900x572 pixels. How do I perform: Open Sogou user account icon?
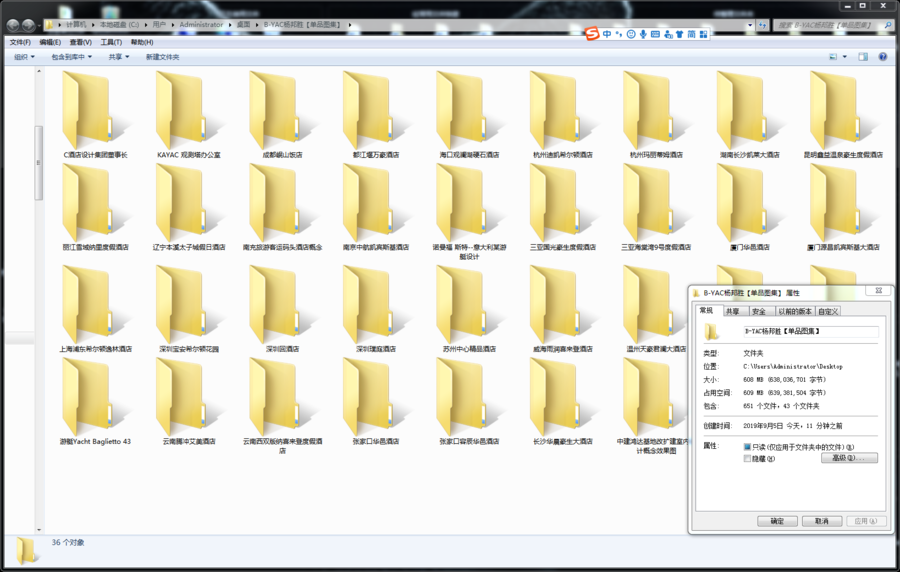tap(668, 34)
